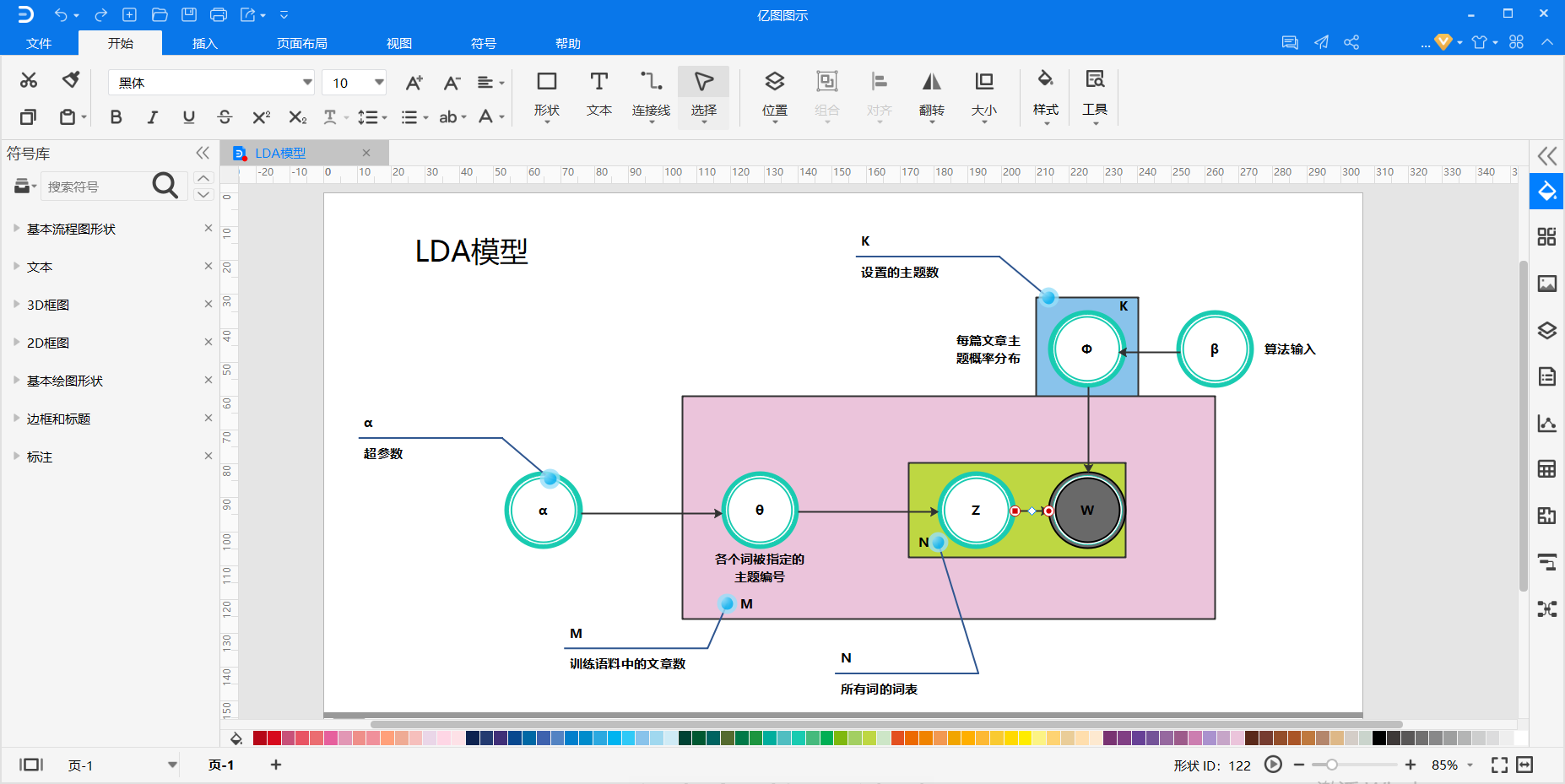Click the Redo arrow in title bar
Screen dimensions: 1565x784
point(101,14)
